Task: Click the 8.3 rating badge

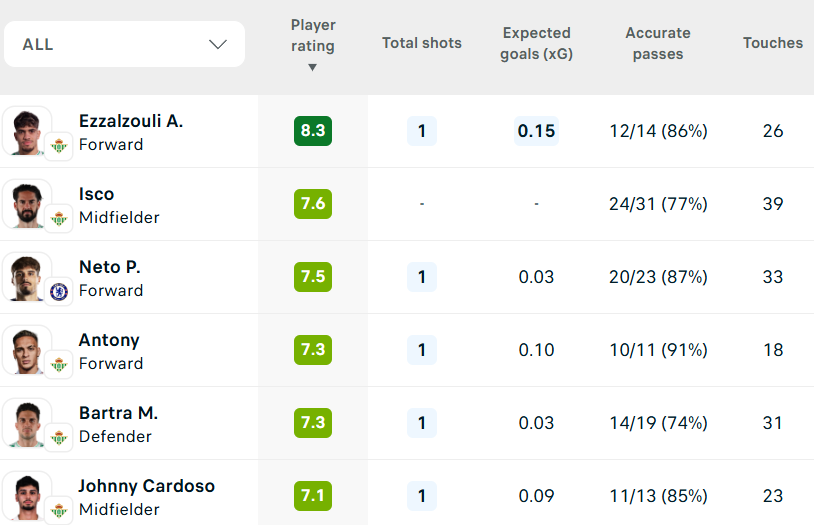Action: 313,131
